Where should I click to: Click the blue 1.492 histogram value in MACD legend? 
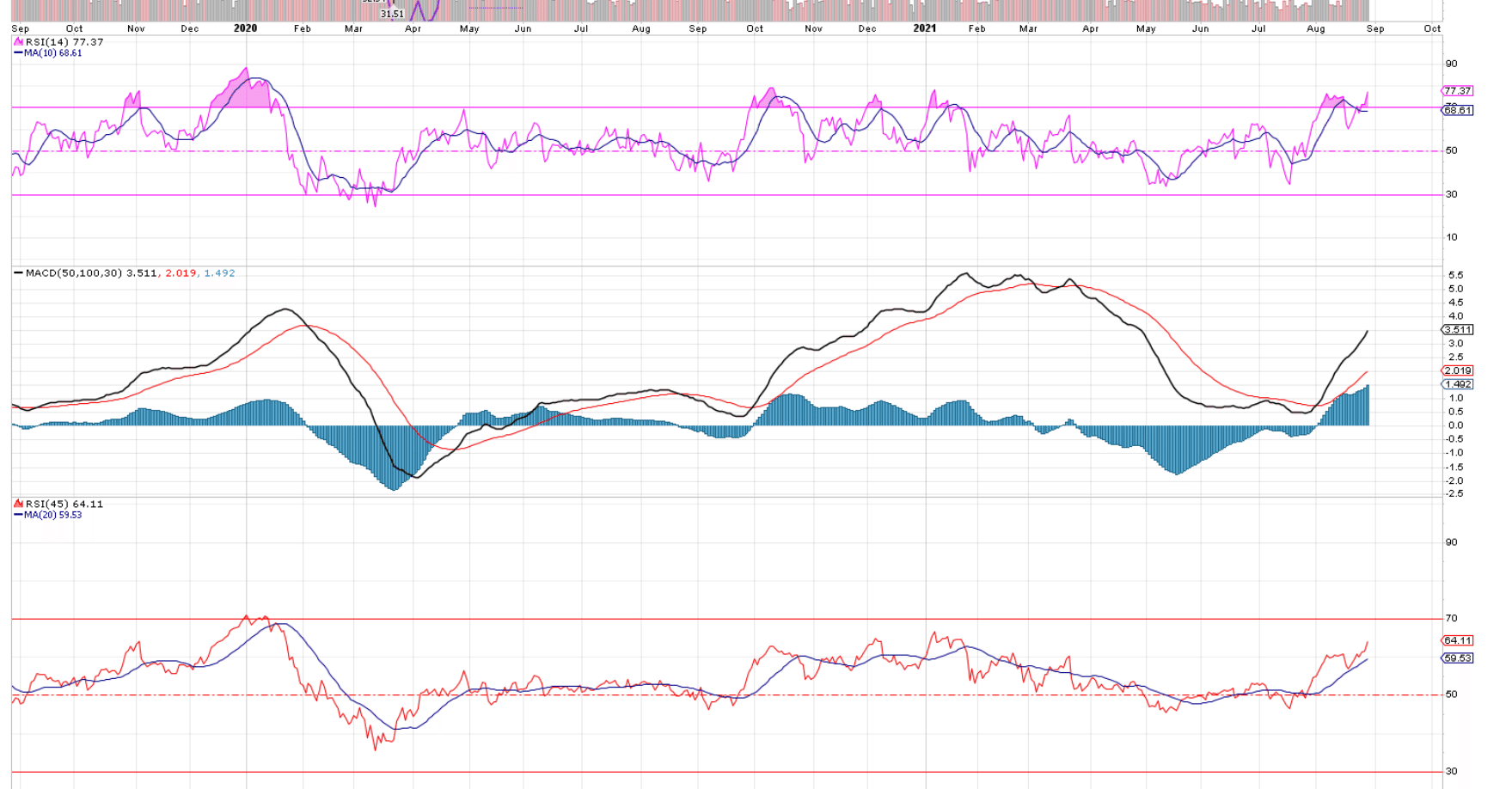219,273
